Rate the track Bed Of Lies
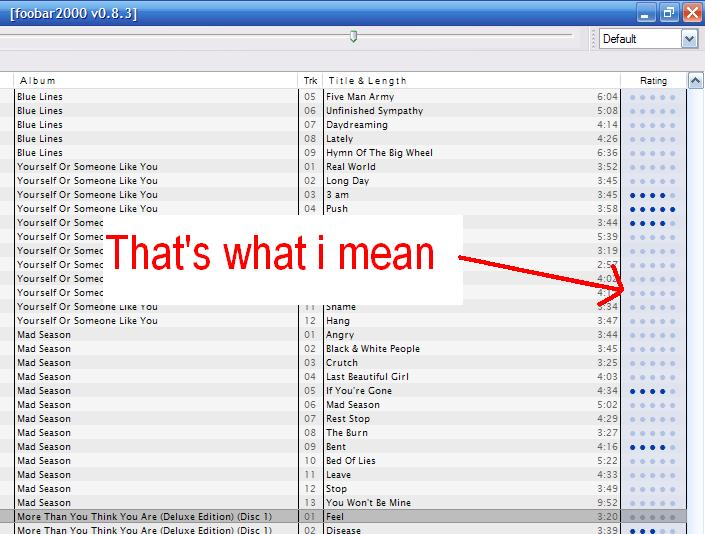Viewport: 705px width, 534px height. pyautogui.click(x=653, y=461)
